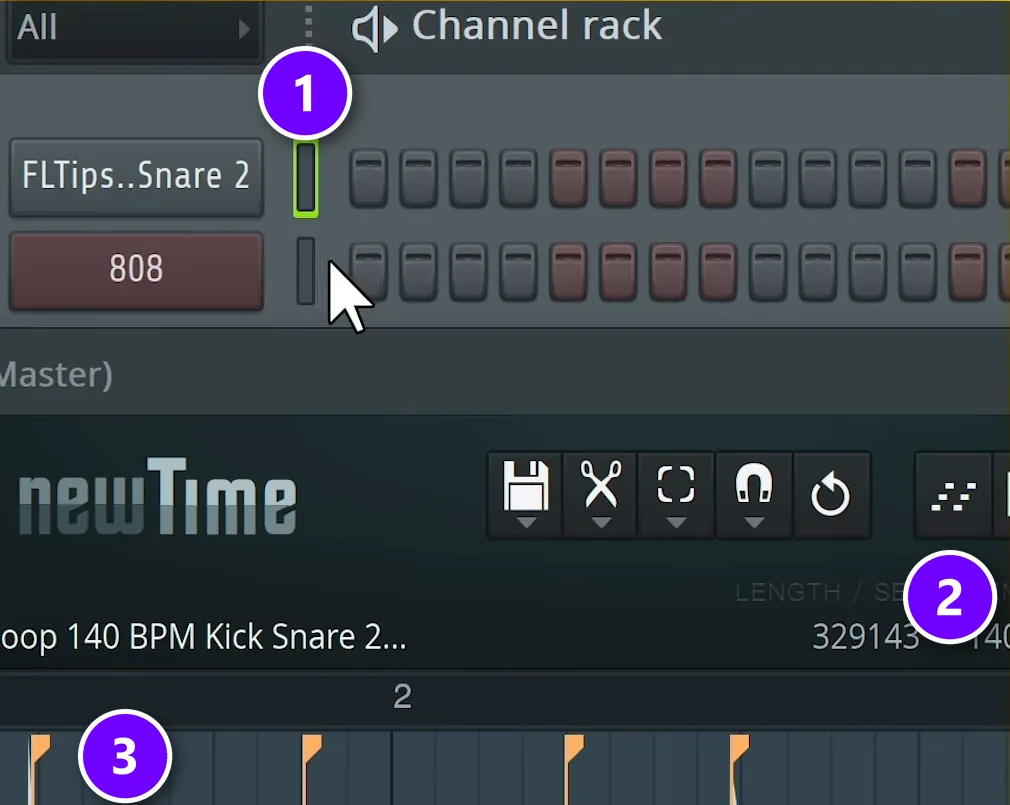Click the bar 2 label on the timeline ruler
Viewport: 1010px width, 805px height.
coord(403,697)
